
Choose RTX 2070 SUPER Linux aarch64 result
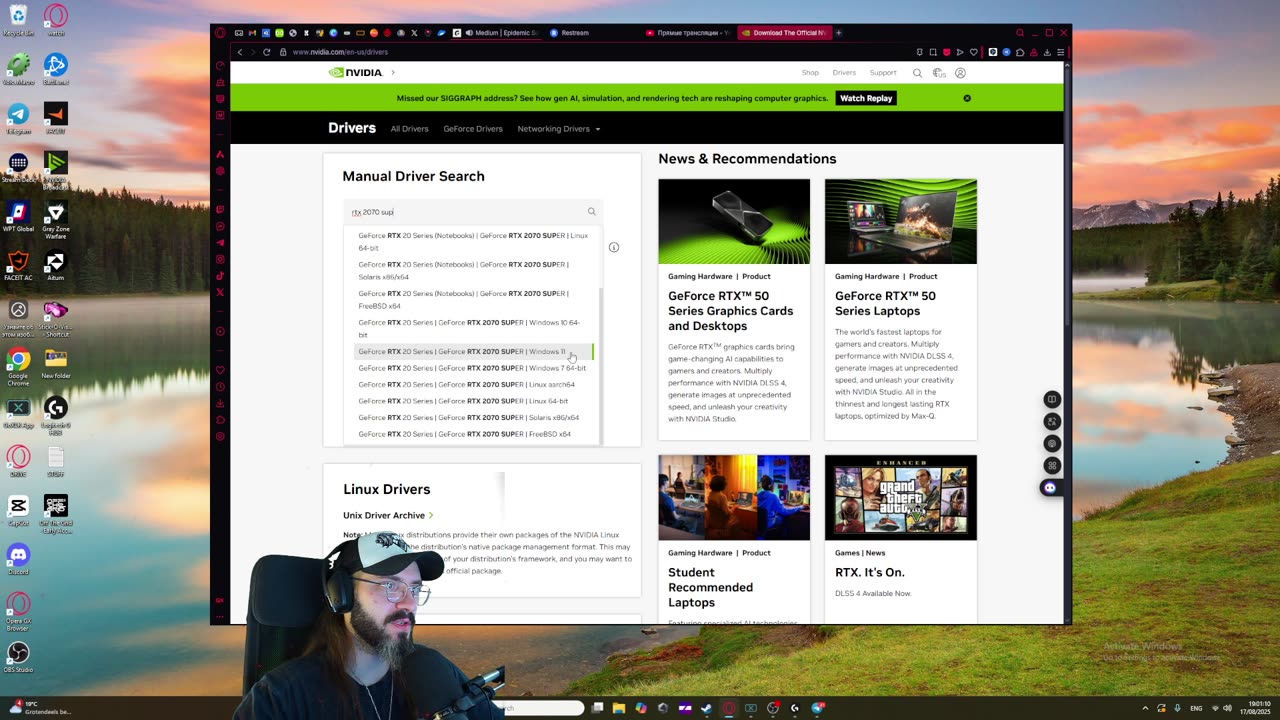pos(474,384)
